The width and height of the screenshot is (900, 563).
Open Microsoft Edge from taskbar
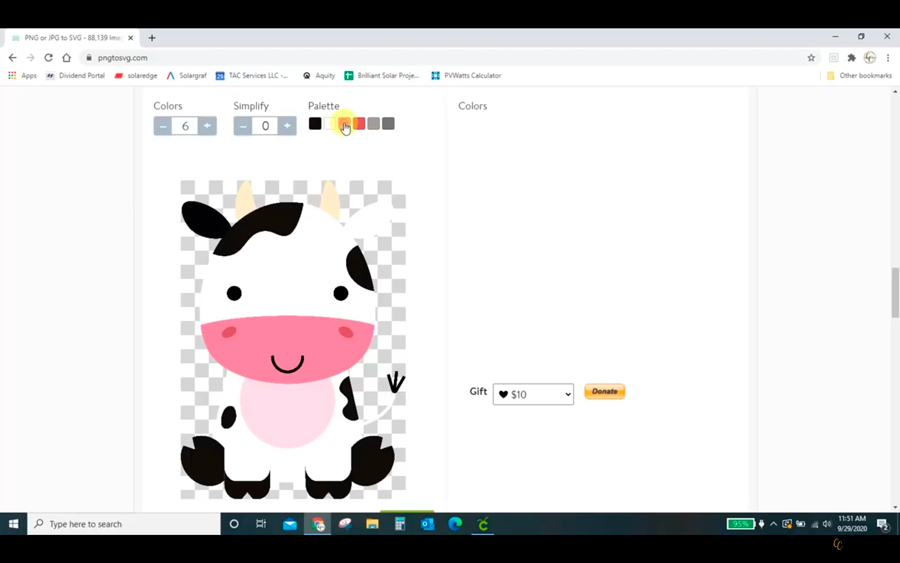point(455,524)
